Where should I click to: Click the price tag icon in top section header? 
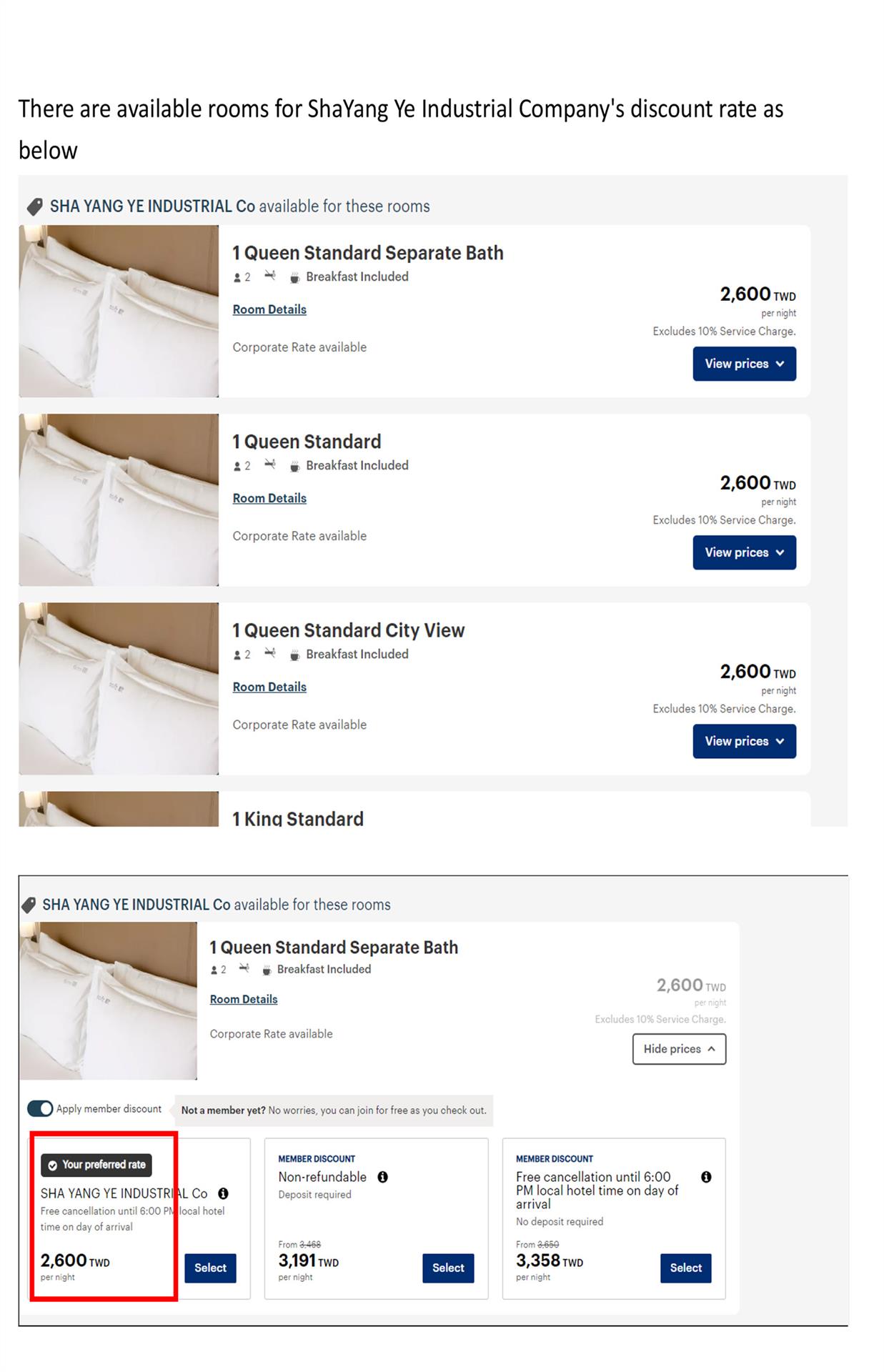(34, 207)
